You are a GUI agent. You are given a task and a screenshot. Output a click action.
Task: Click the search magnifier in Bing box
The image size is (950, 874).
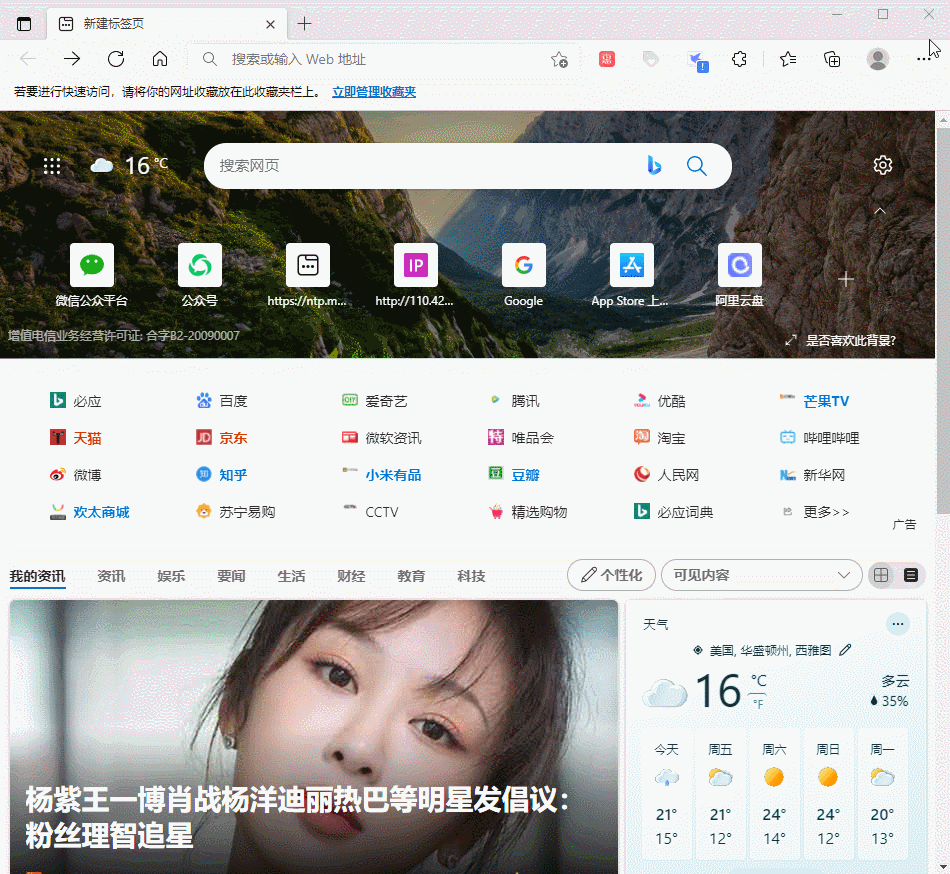[696, 166]
